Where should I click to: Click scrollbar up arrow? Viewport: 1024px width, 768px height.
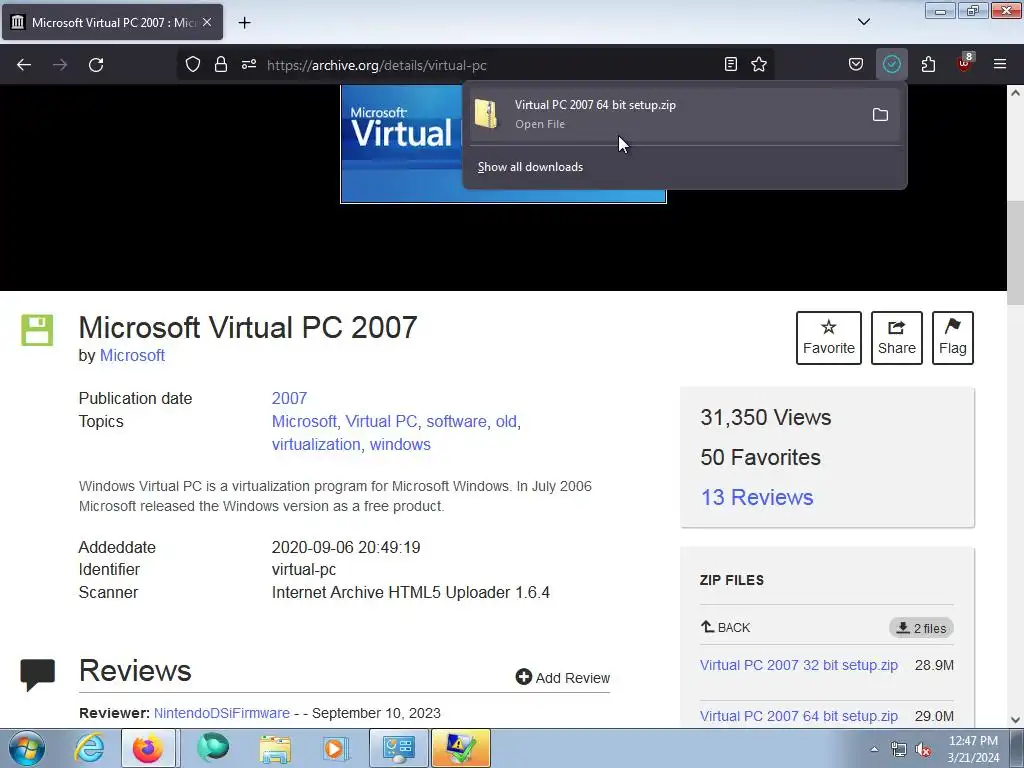pos(1015,93)
